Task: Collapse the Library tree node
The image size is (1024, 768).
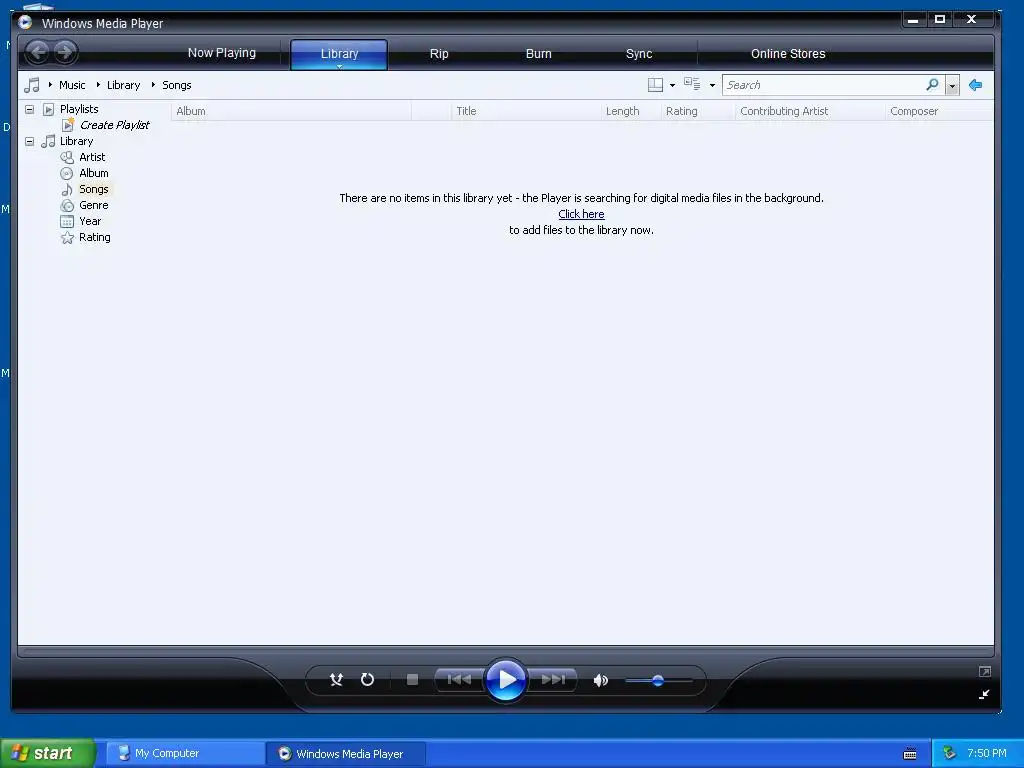Action: (x=29, y=141)
